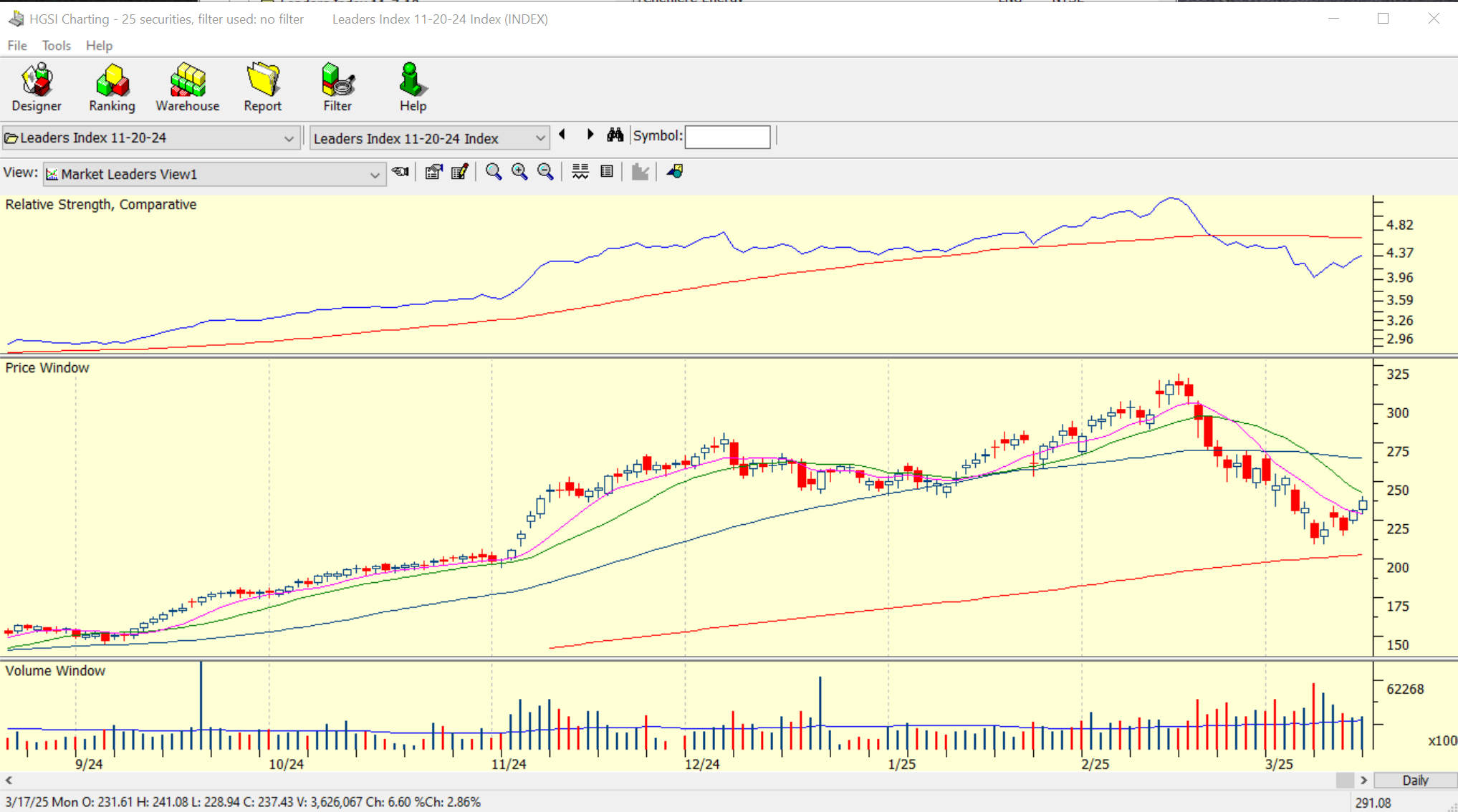Click the 4.82 relative strength scale value
The image size is (1458, 812).
tap(1400, 225)
